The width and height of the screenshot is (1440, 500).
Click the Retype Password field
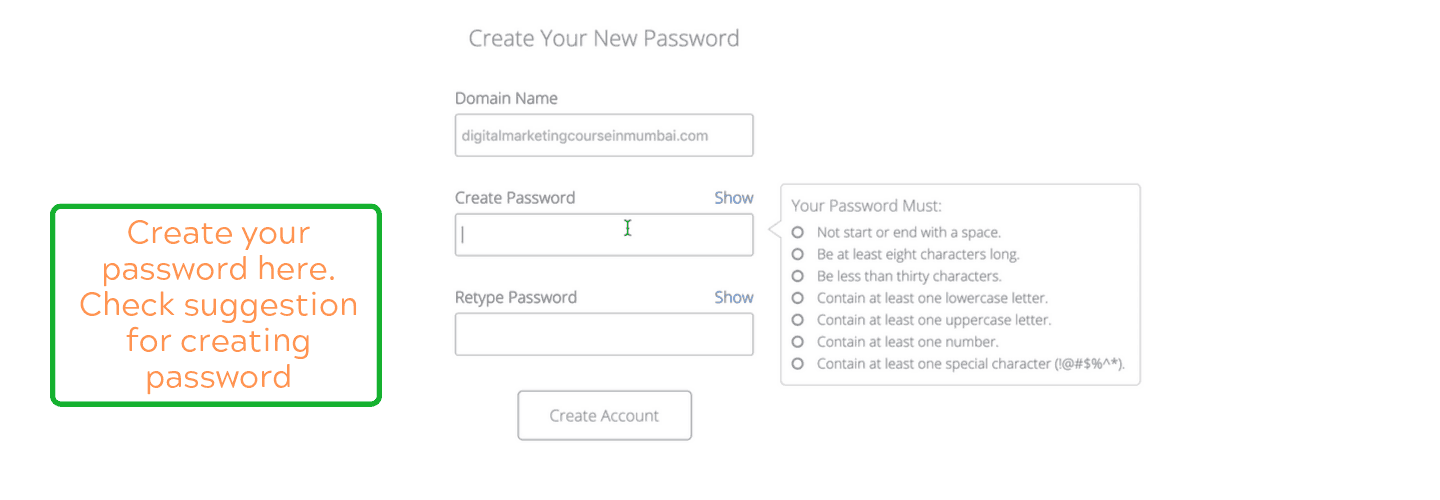click(603, 334)
